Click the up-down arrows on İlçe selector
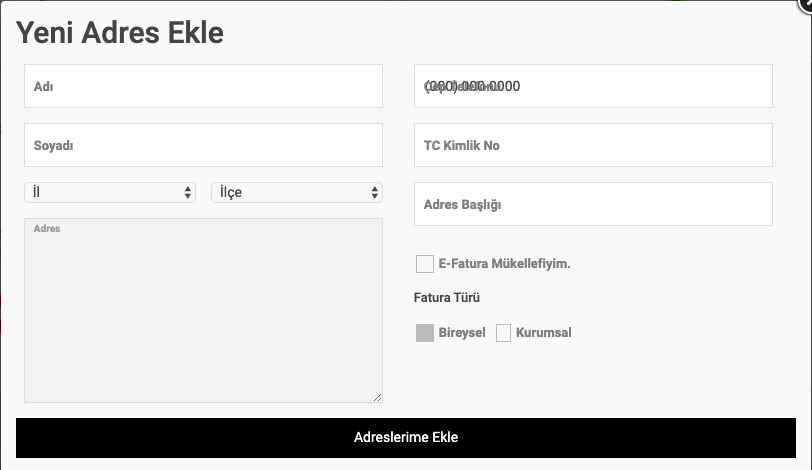The image size is (812, 470). 374,193
